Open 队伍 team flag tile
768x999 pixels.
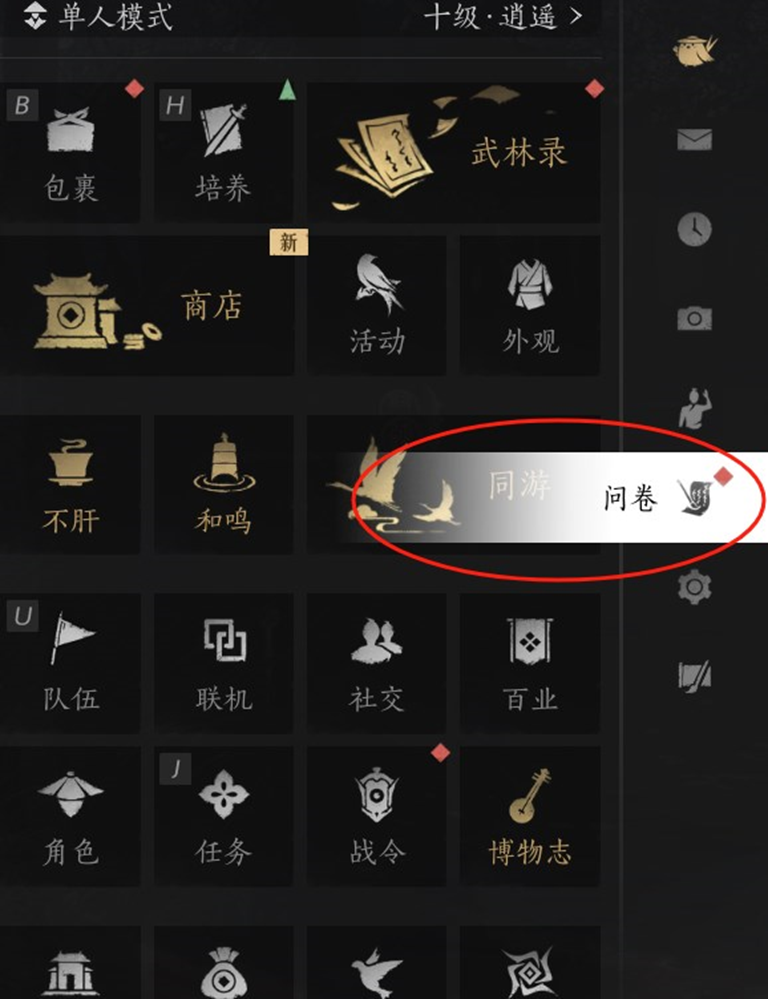click(x=70, y=663)
